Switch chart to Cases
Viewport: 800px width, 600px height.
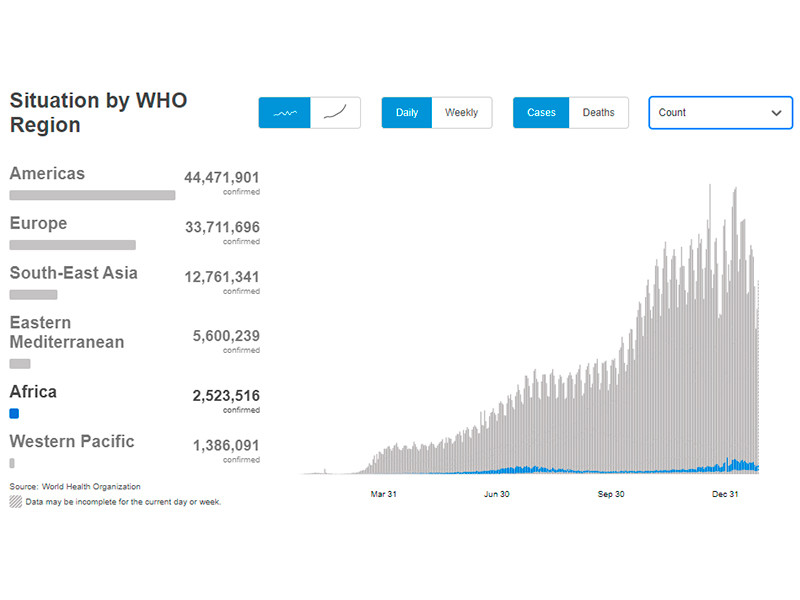(541, 113)
